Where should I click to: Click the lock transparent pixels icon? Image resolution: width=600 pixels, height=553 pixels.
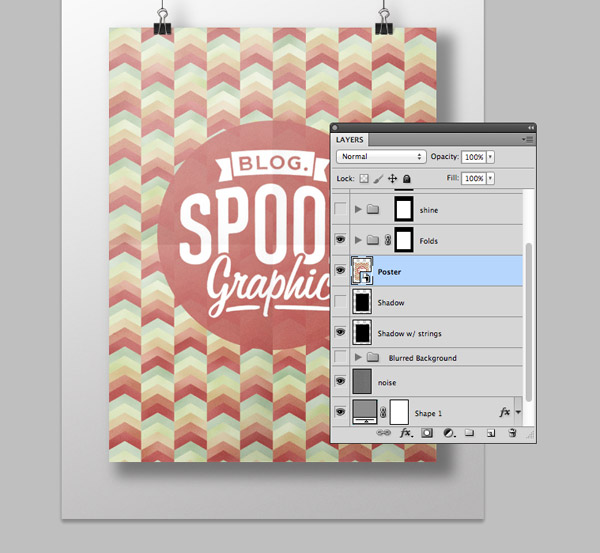(x=364, y=179)
